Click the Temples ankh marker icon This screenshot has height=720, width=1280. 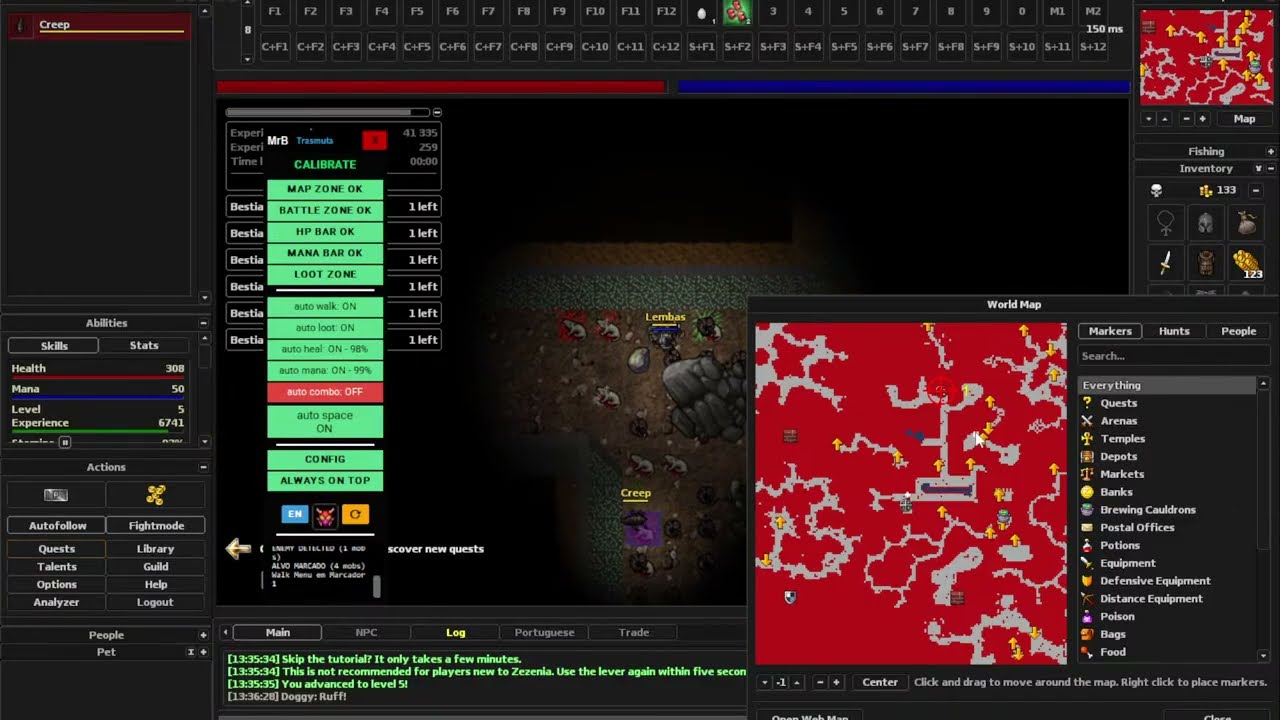(1087, 439)
